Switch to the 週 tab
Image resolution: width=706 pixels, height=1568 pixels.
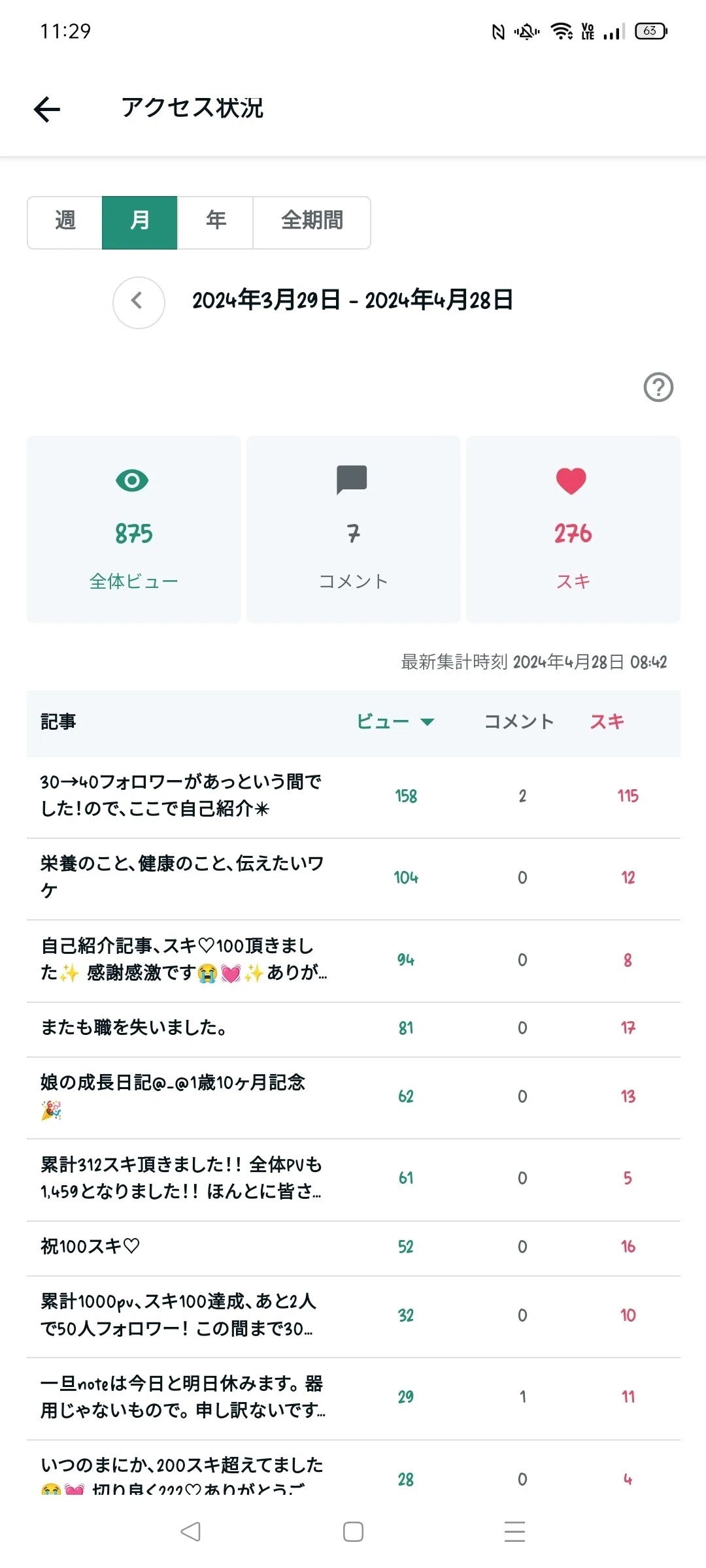tap(65, 223)
